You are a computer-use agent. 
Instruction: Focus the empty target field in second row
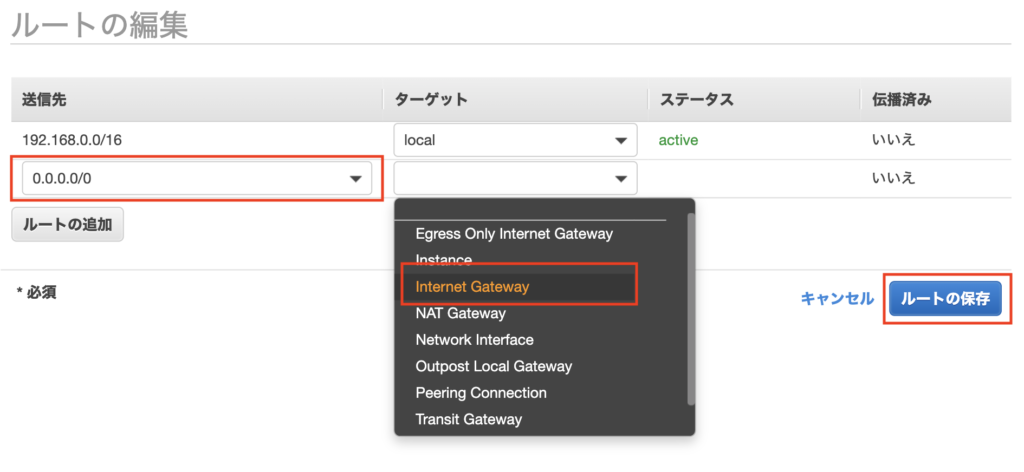point(500,179)
